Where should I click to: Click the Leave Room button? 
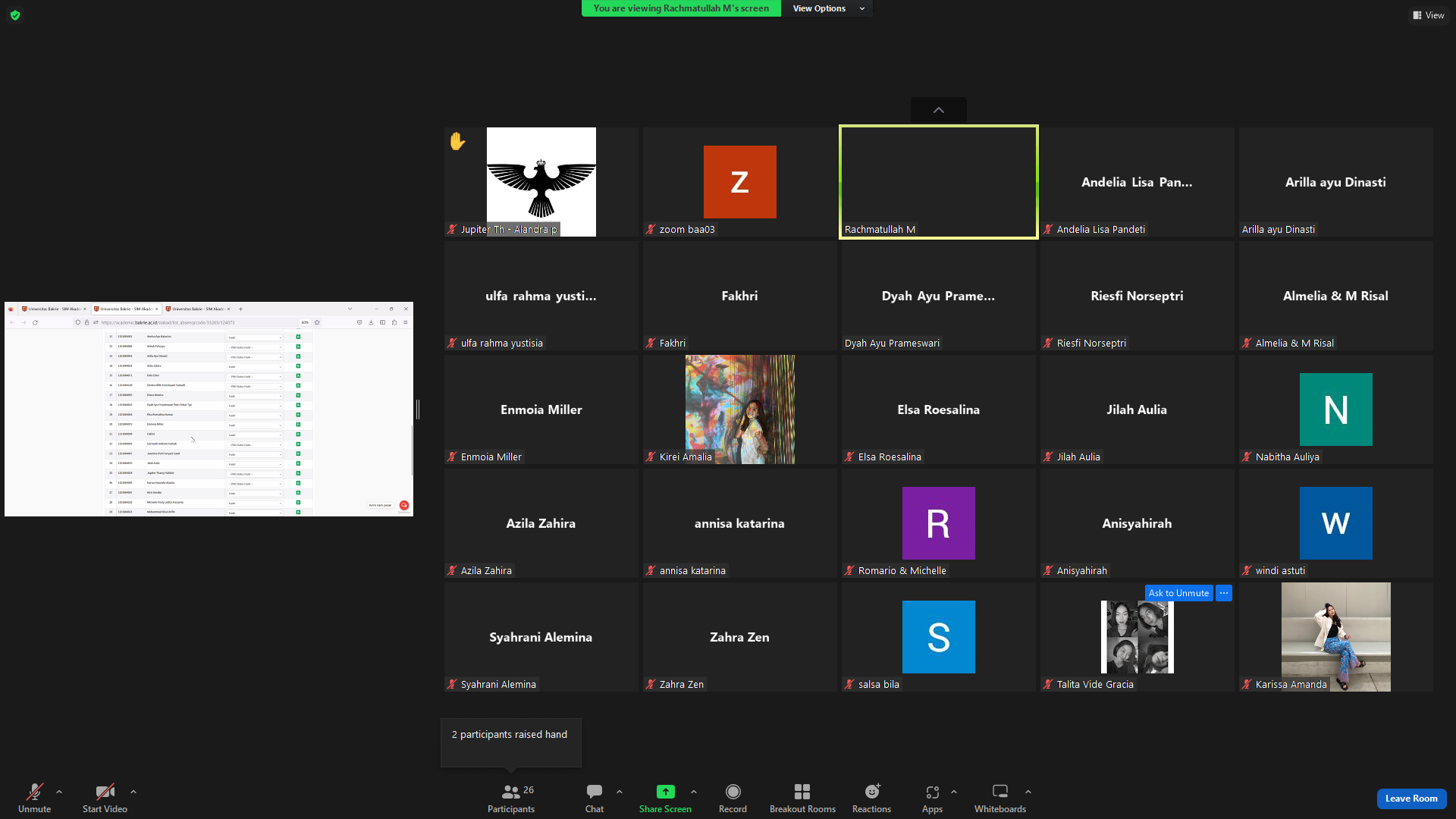(1411, 799)
